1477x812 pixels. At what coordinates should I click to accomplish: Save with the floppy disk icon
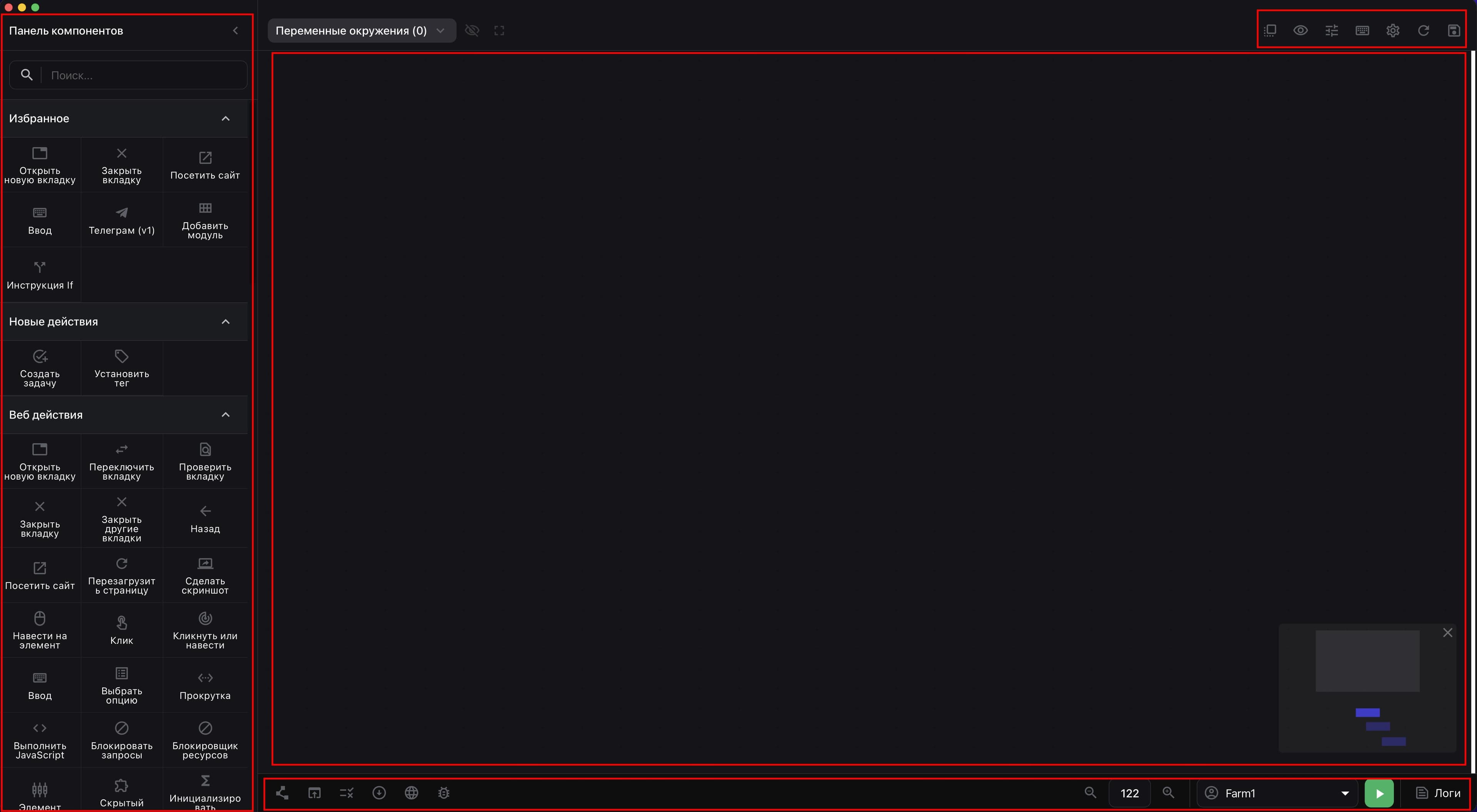tap(1454, 30)
